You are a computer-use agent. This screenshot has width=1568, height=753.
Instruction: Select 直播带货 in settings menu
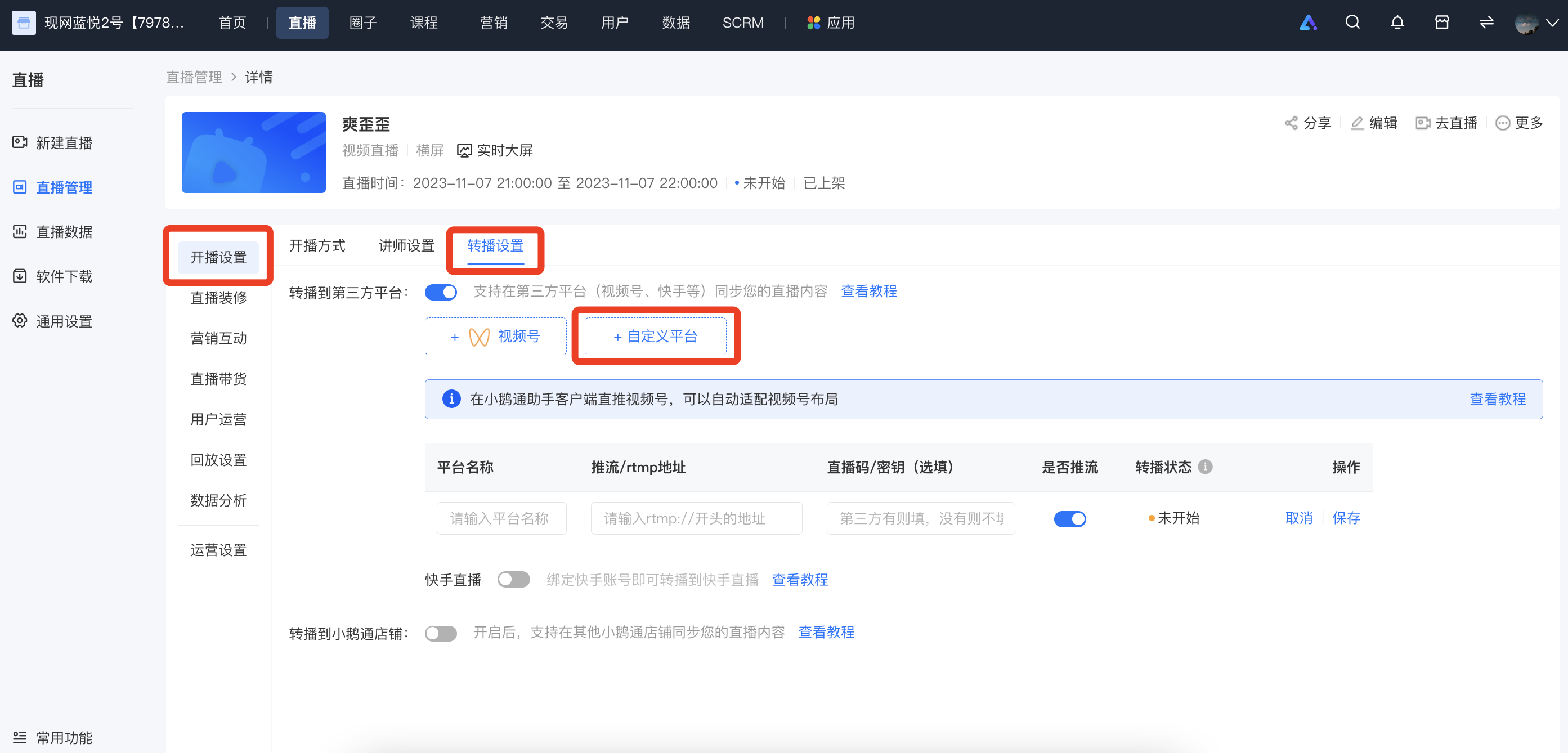[218, 379]
